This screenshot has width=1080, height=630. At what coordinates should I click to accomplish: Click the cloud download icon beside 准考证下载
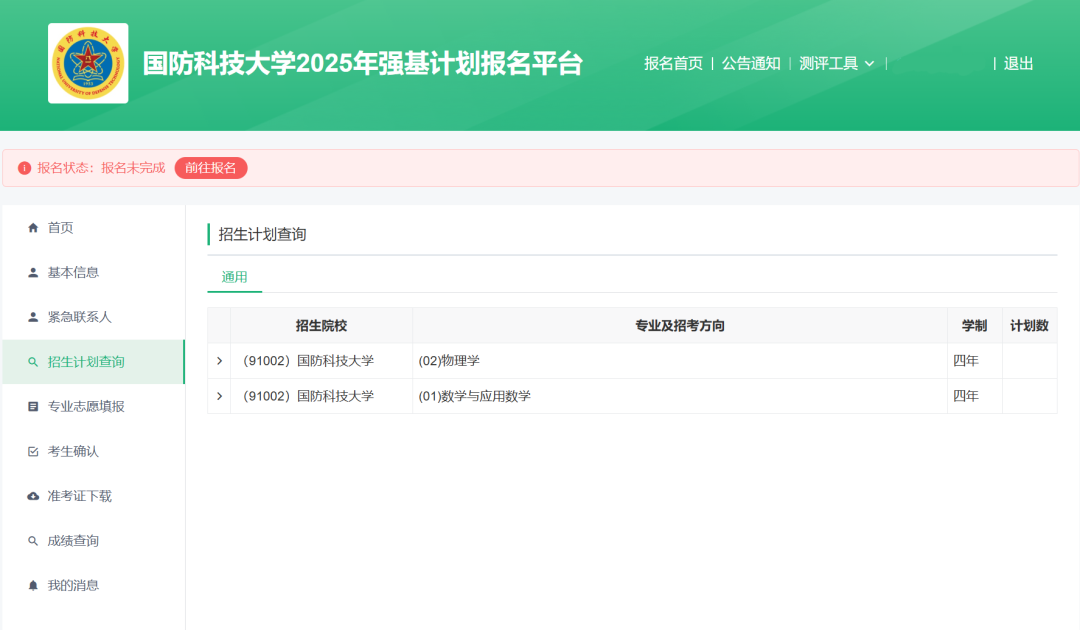[33, 496]
